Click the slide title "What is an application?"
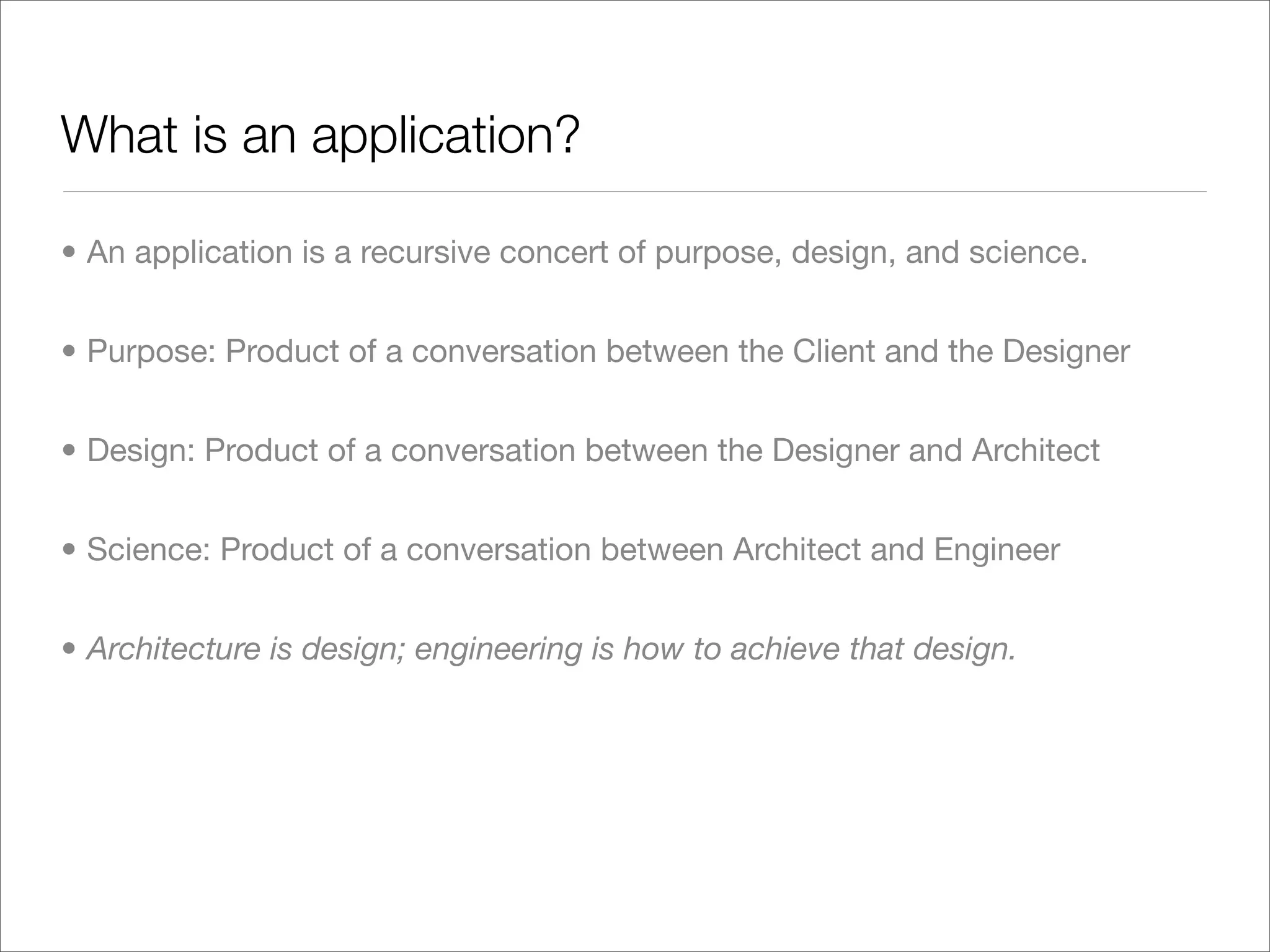 (321, 134)
